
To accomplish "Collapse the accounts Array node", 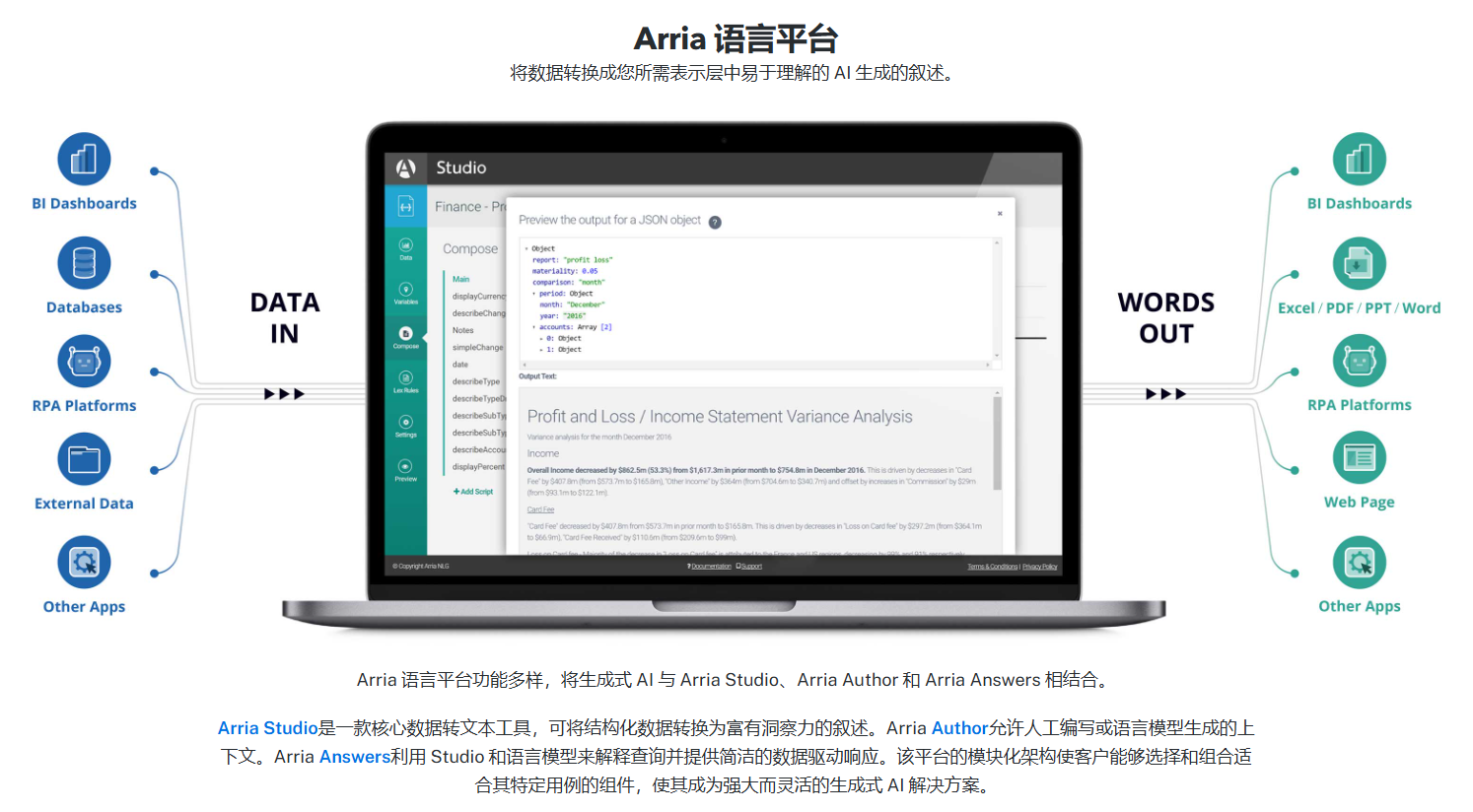I will click(534, 327).
